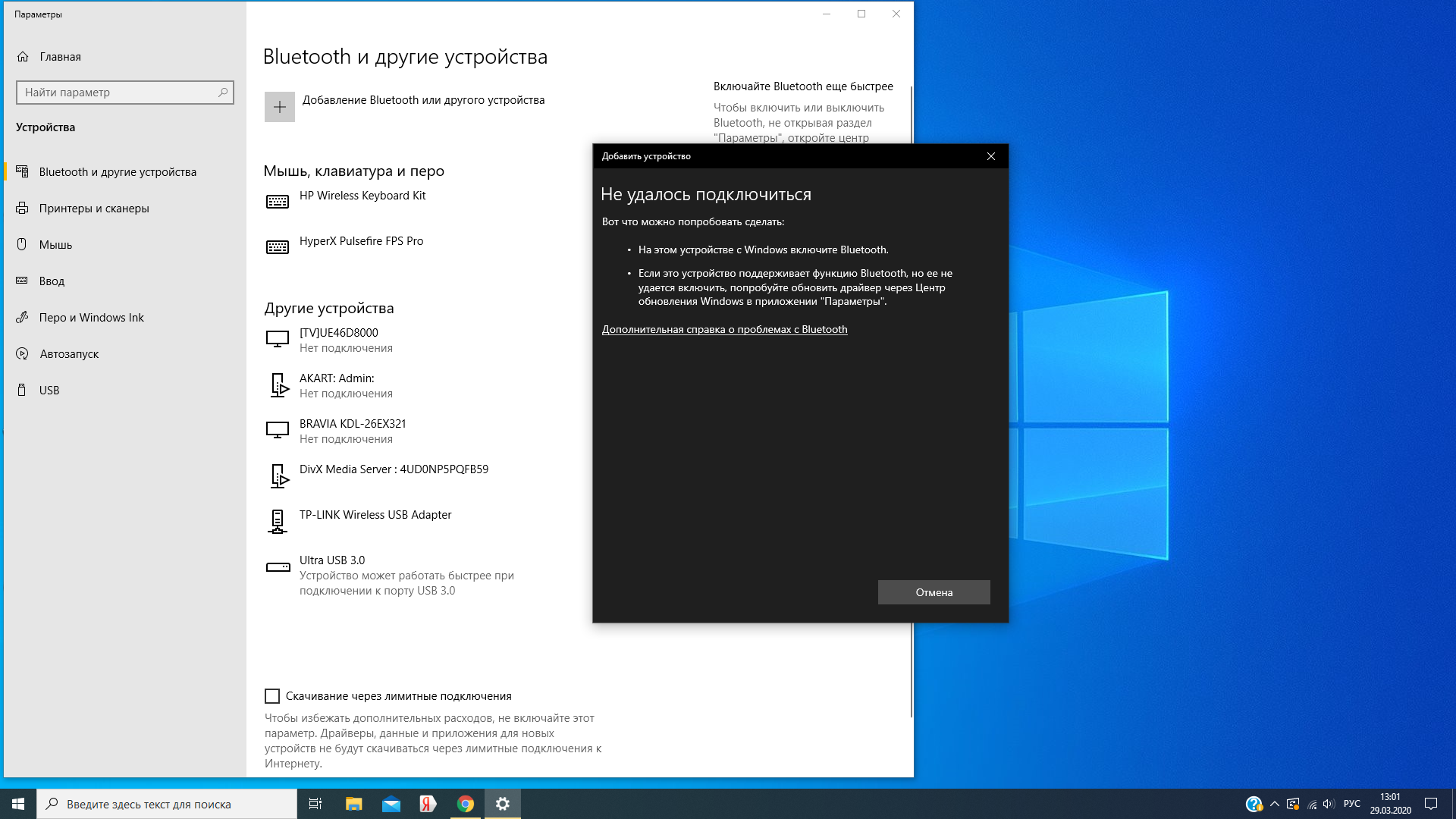The image size is (1456, 819).
Task: Open the notification center icon
Action: coord(1431,804)
